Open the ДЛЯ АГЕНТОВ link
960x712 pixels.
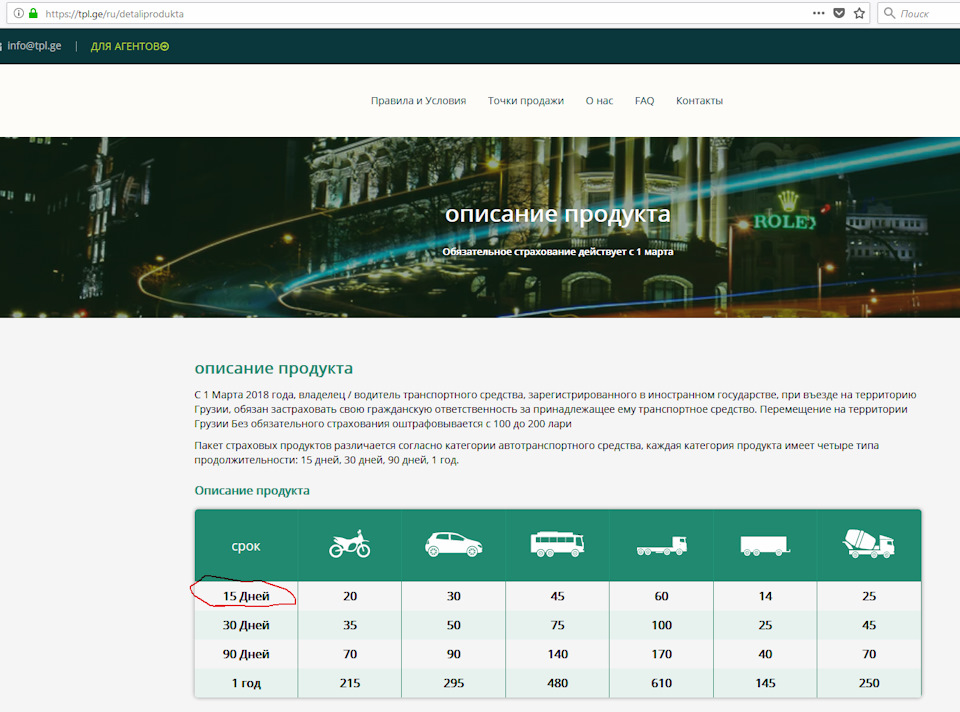pos(129,46)
